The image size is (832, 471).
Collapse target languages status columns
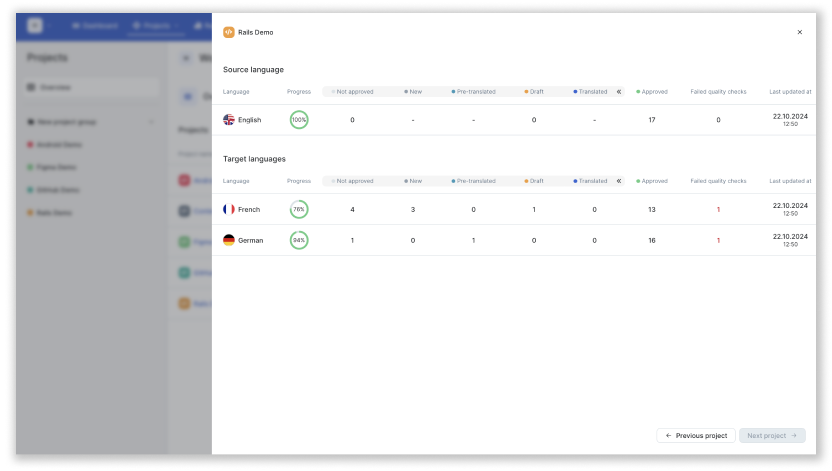[619, 181]
